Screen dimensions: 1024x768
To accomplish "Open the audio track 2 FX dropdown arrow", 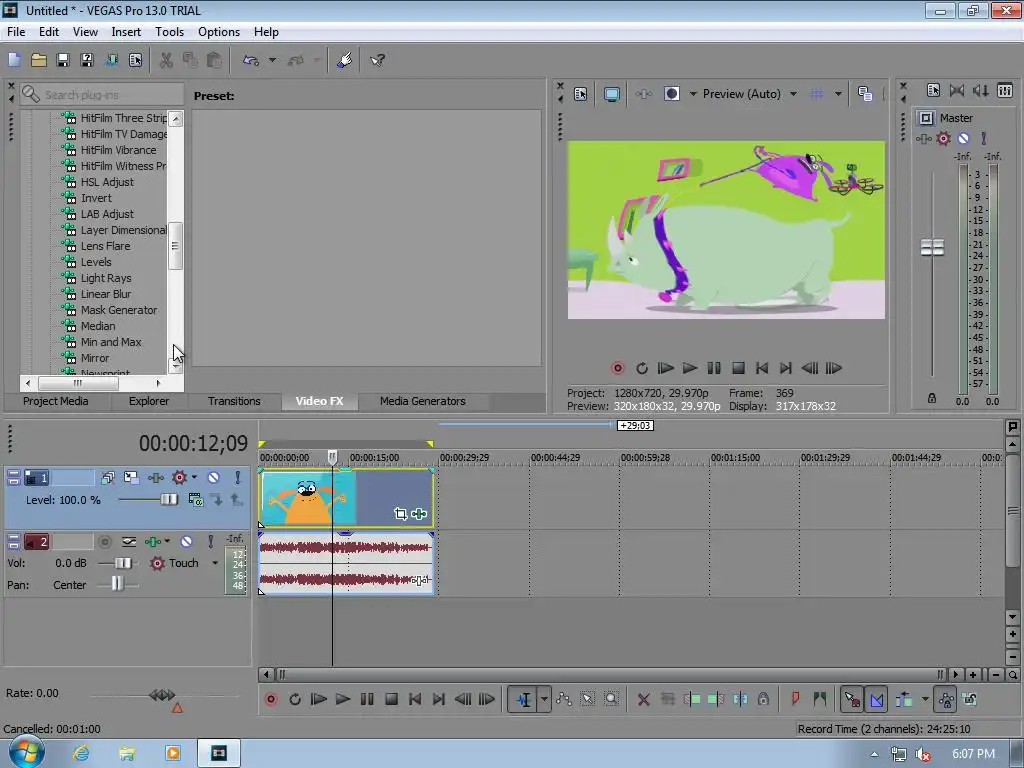I will click(167, 541).
